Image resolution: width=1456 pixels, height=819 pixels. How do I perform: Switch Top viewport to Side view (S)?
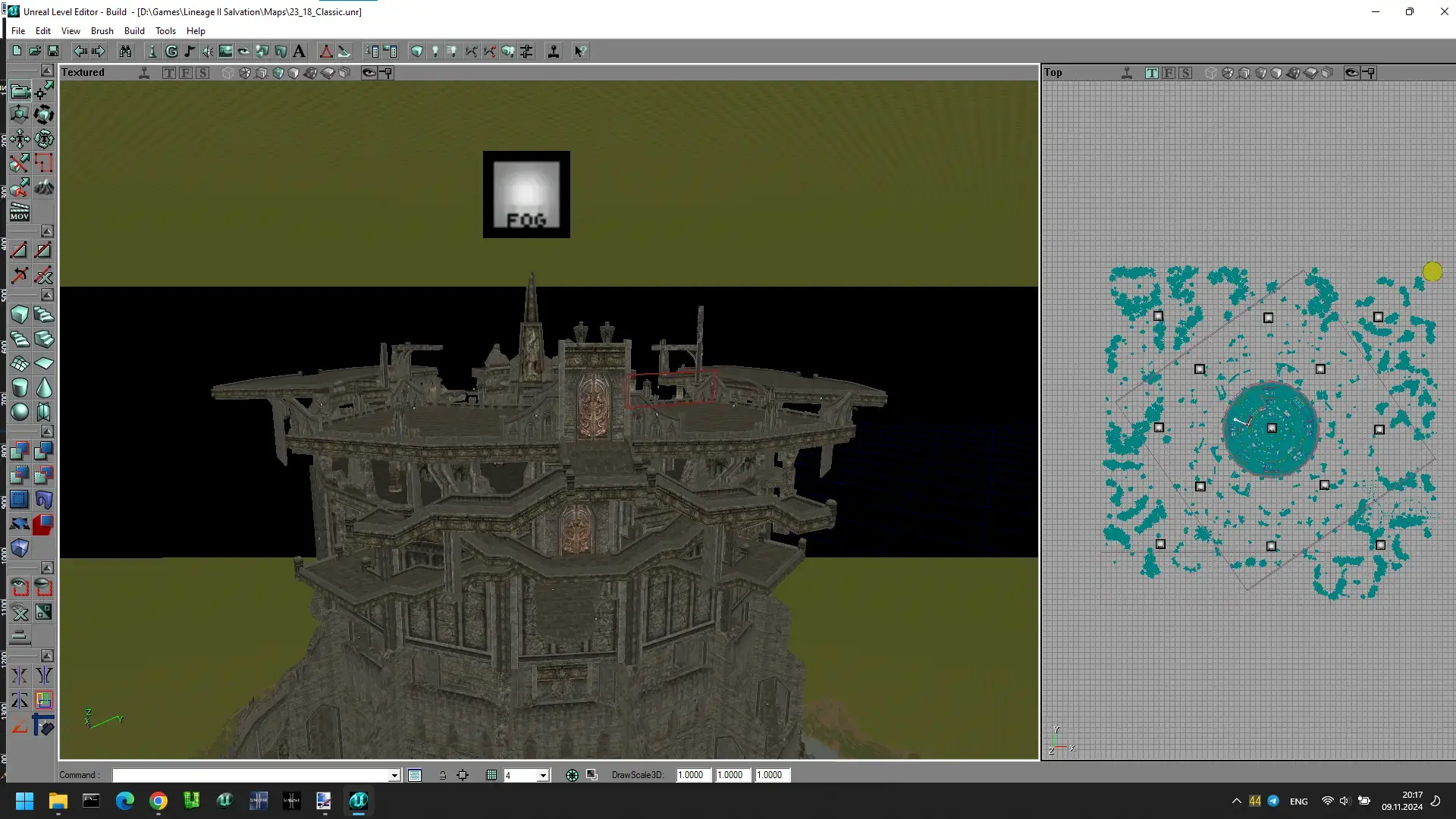pyautogui.click(x=1185, y=73)
